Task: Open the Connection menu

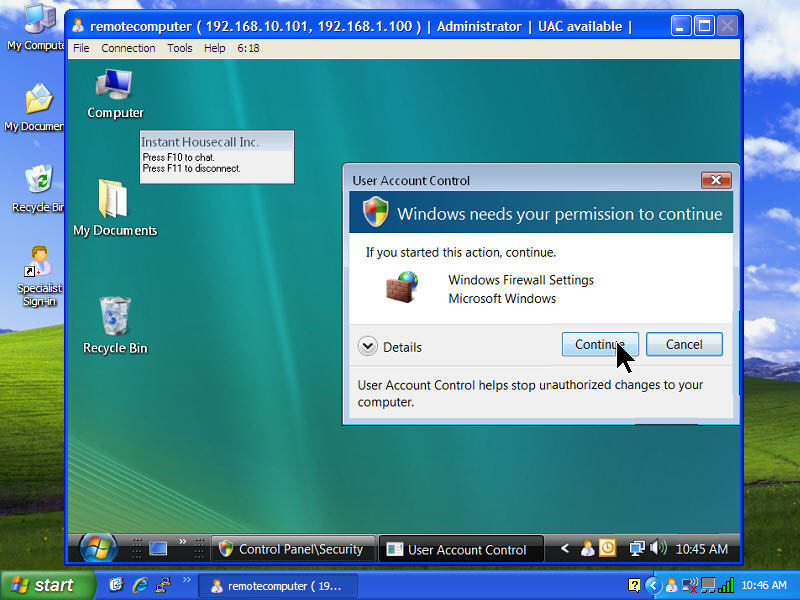Action: (x=128, y=48)
